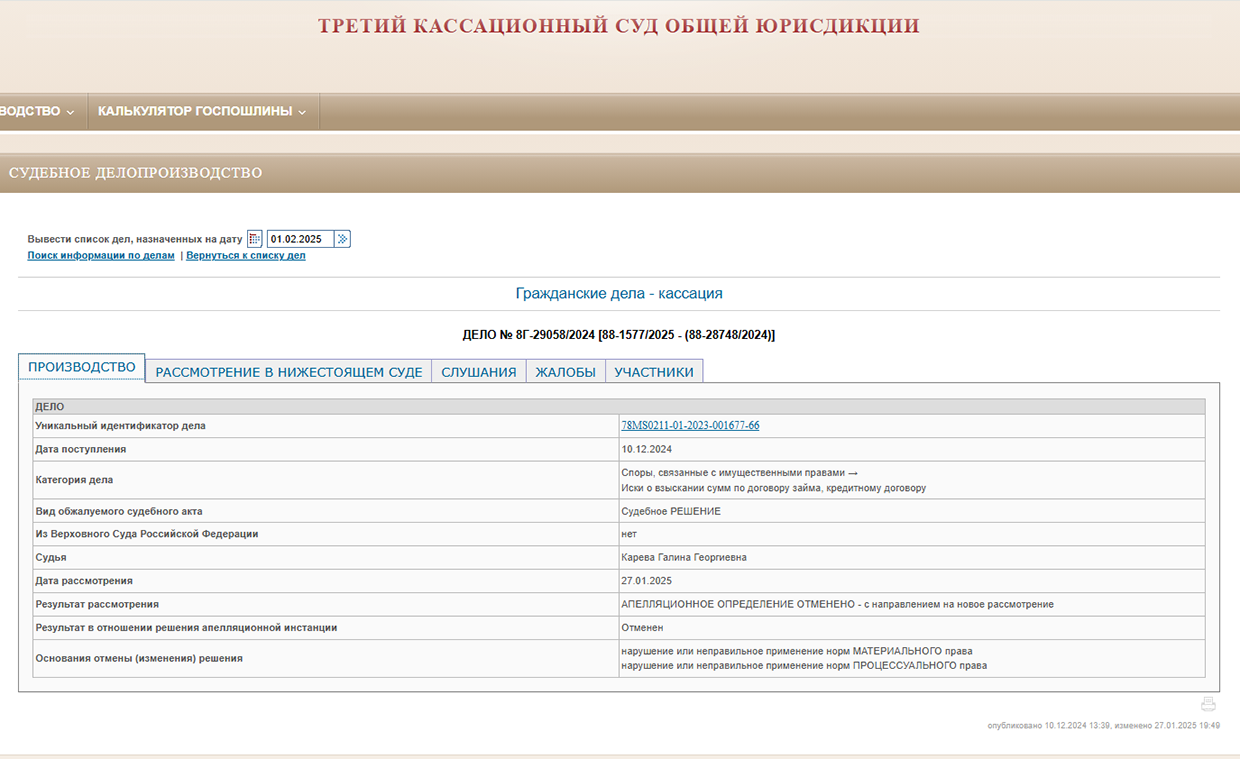1240x759 pixels.
Task: Open the calendar date picker icon
Action: tap(255, 239)
